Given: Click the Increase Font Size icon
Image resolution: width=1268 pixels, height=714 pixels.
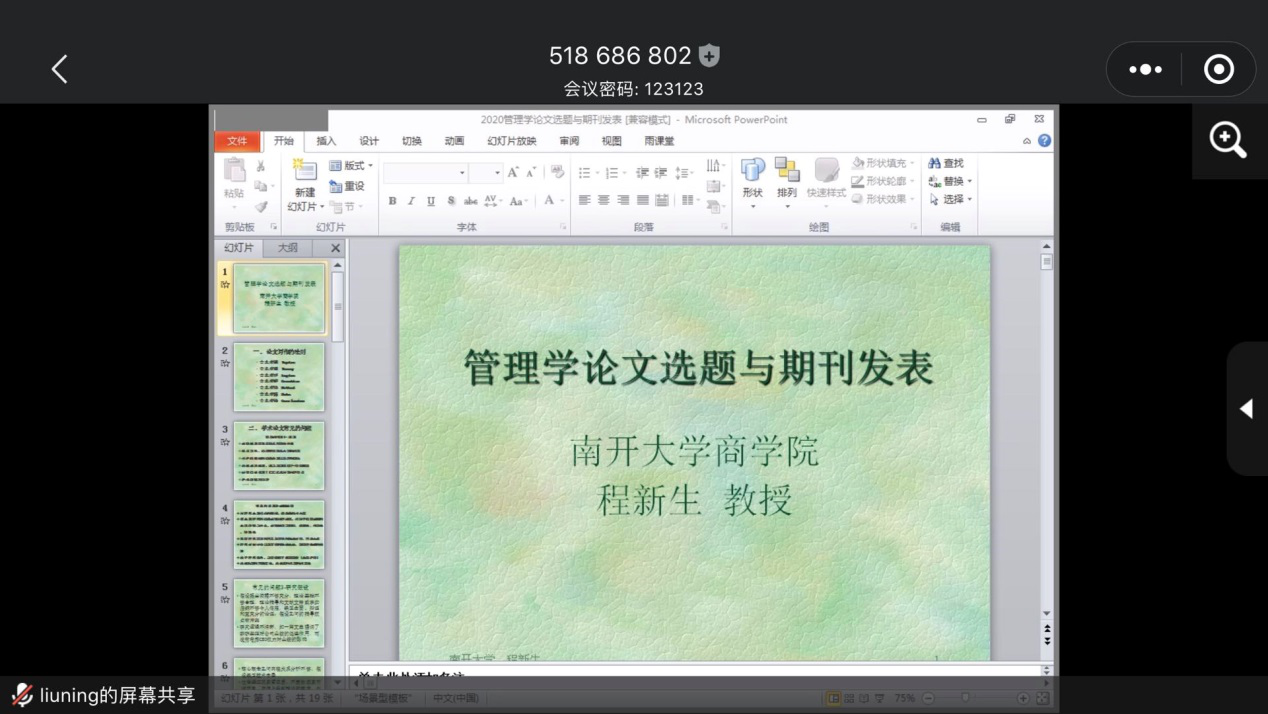Looking at the screenshot, I should click(x=513, y=173).
